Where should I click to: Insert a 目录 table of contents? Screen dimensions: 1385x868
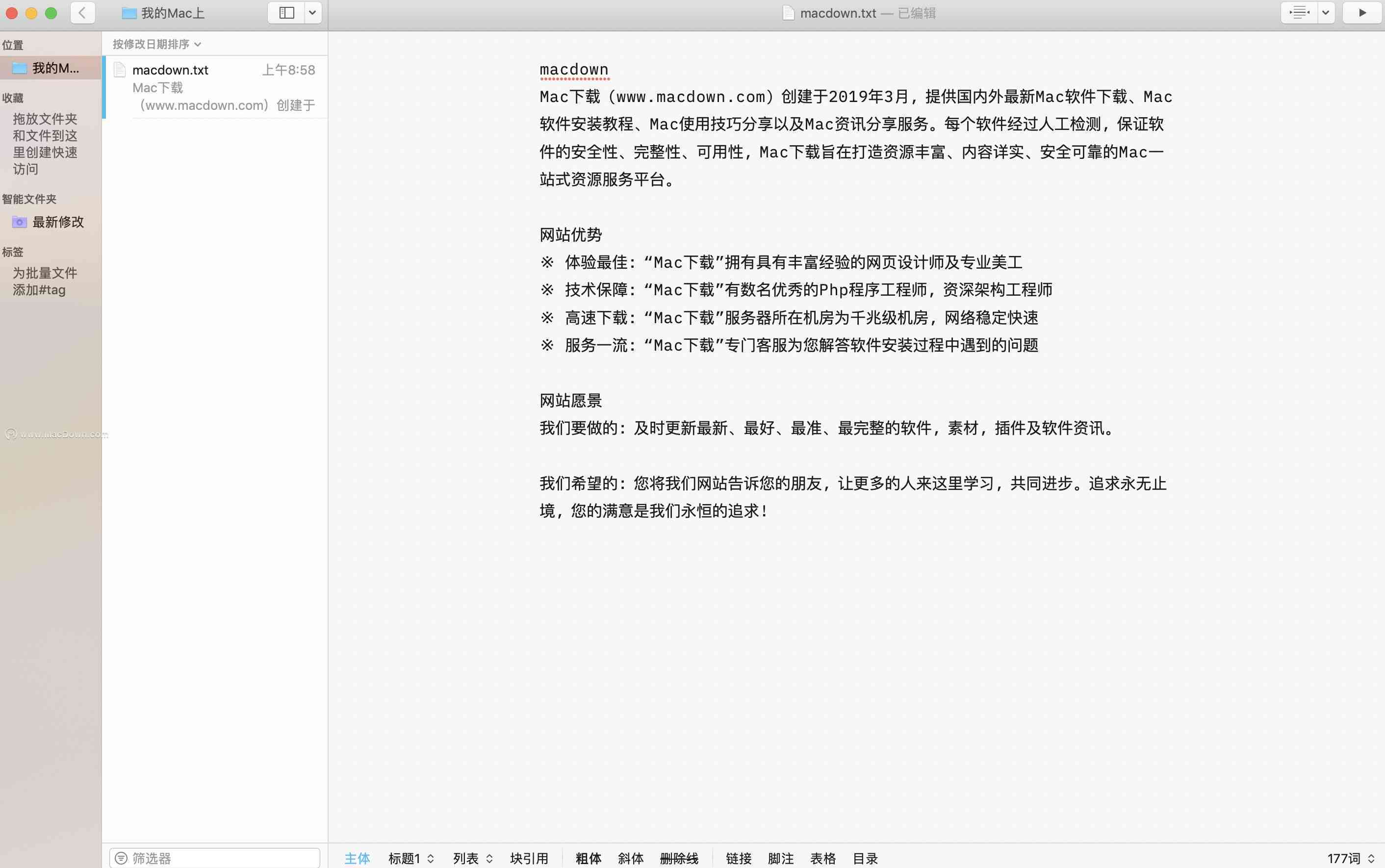click(x=866, y=858)
